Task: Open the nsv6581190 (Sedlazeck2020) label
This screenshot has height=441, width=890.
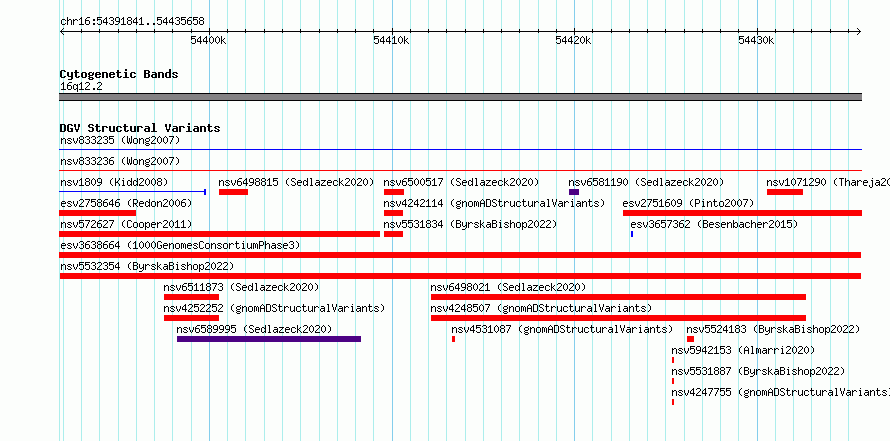Action: pos(646,182)
